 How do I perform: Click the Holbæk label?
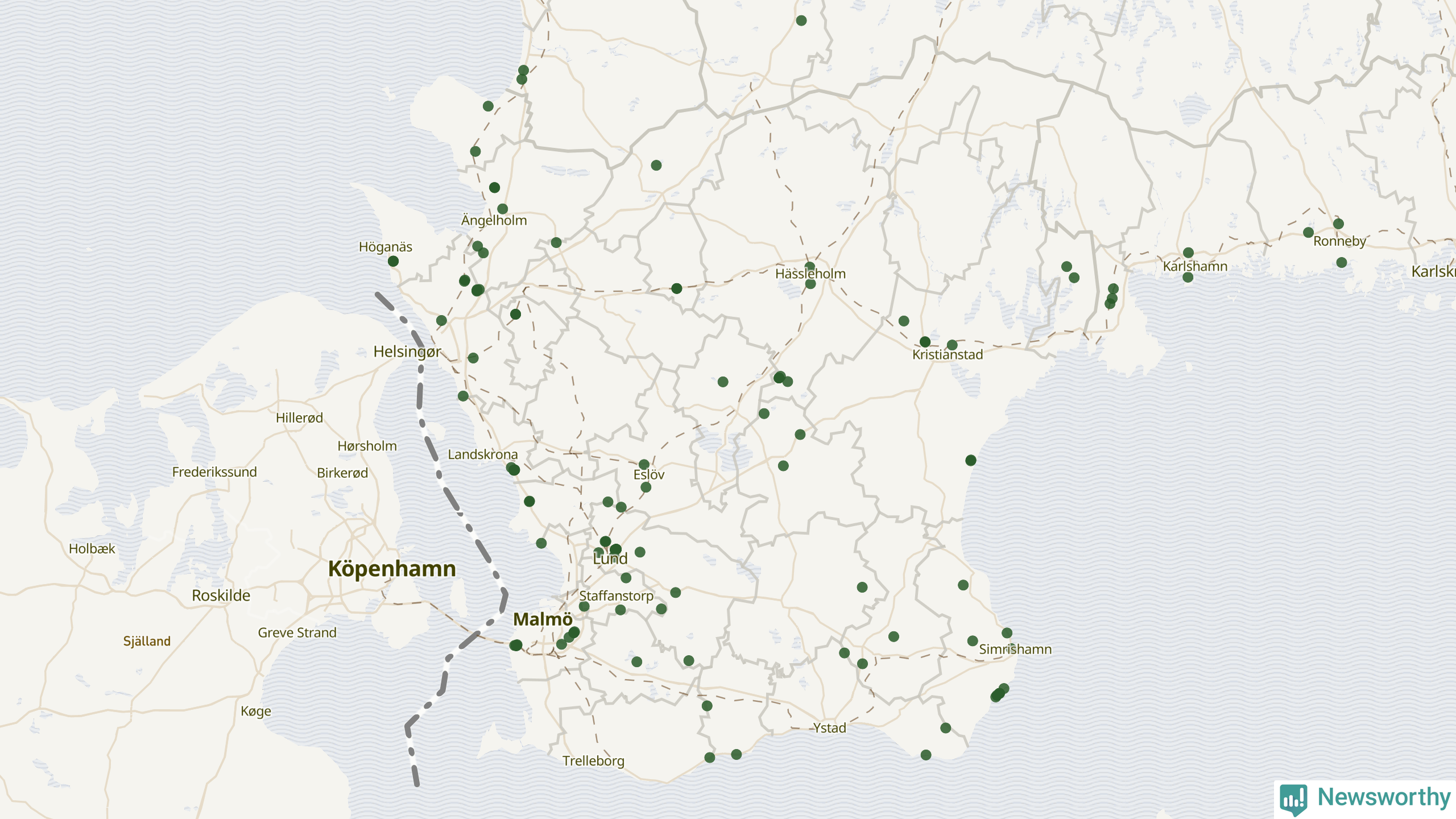(x=92, y=549)
